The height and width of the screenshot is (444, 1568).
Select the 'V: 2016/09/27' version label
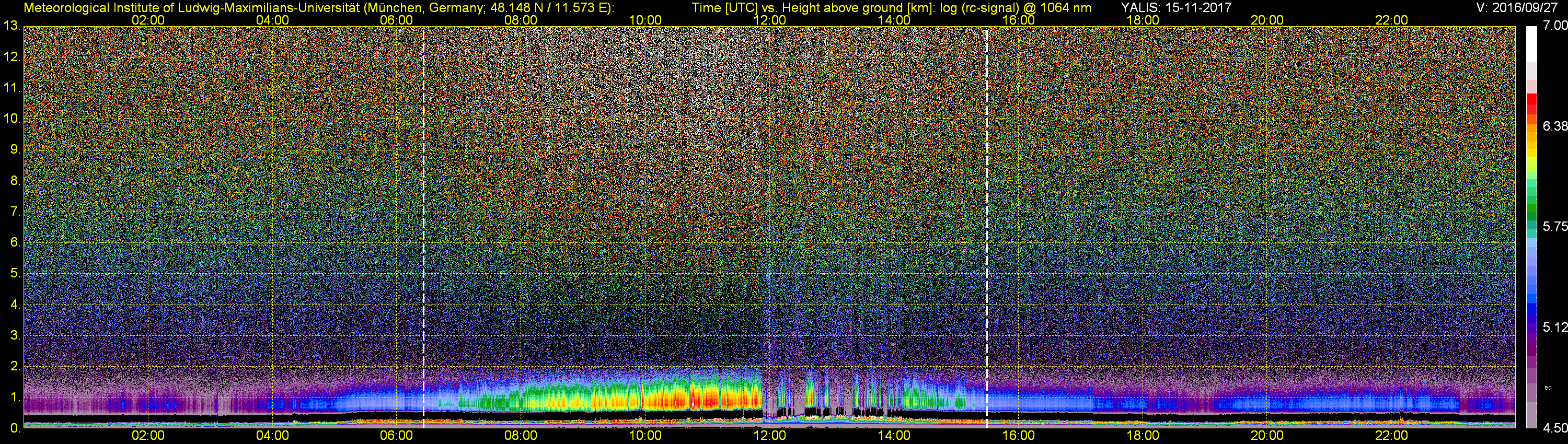(1516, 8)
